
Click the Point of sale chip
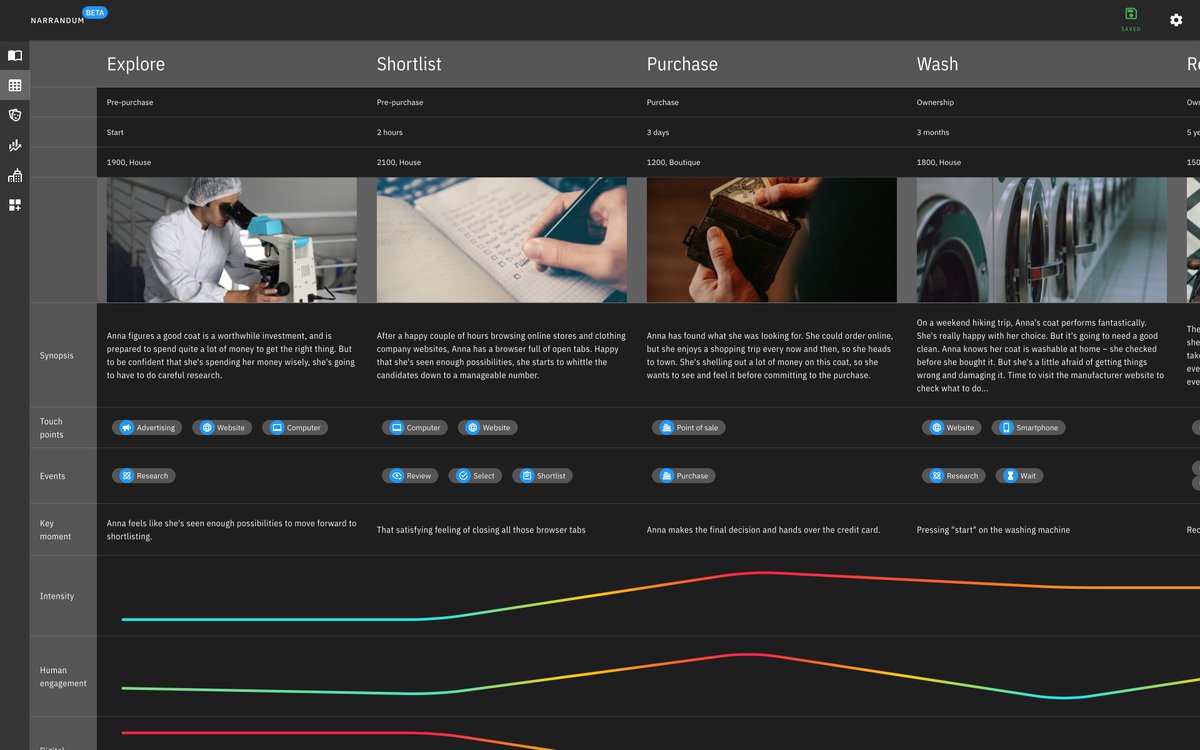[688, 427]
